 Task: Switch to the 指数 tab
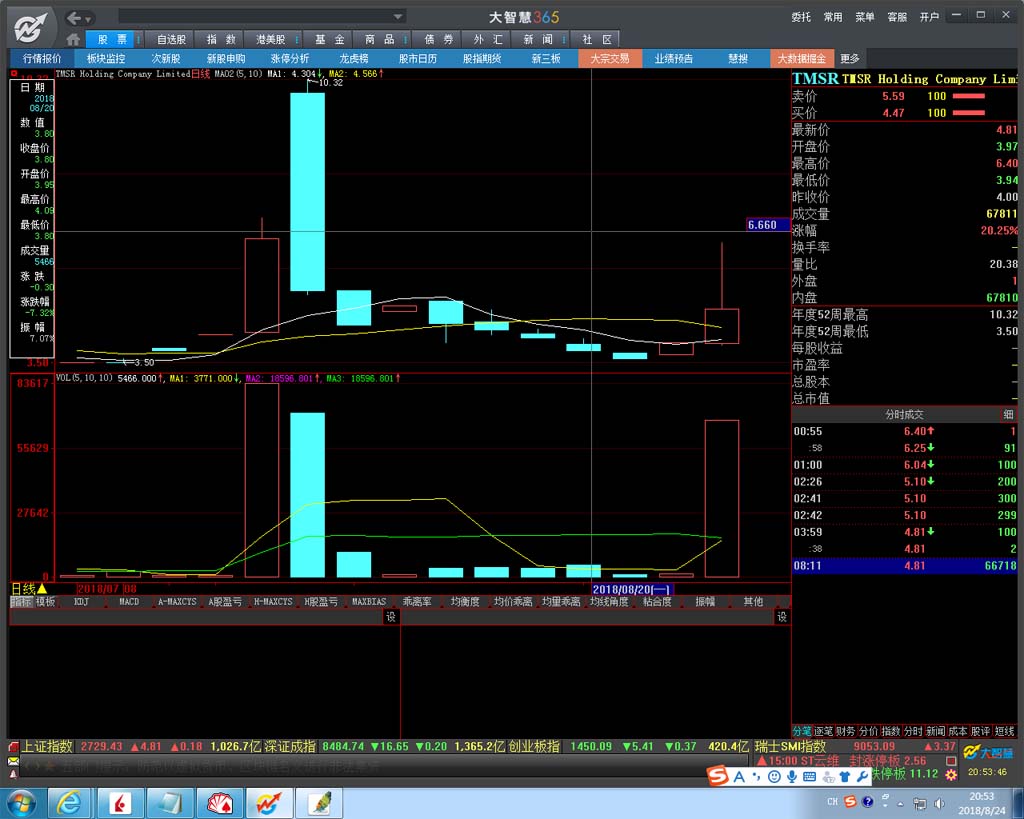pos(221,40)
